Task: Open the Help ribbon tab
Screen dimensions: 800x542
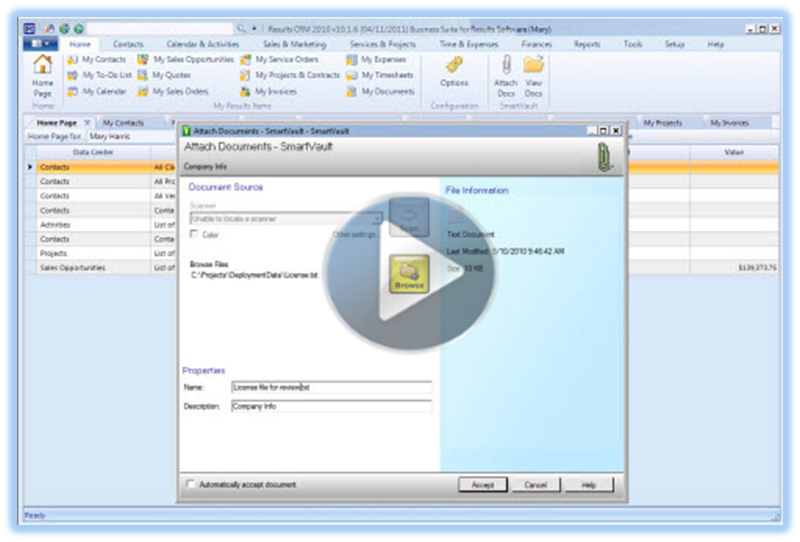Action: [715, 44]
